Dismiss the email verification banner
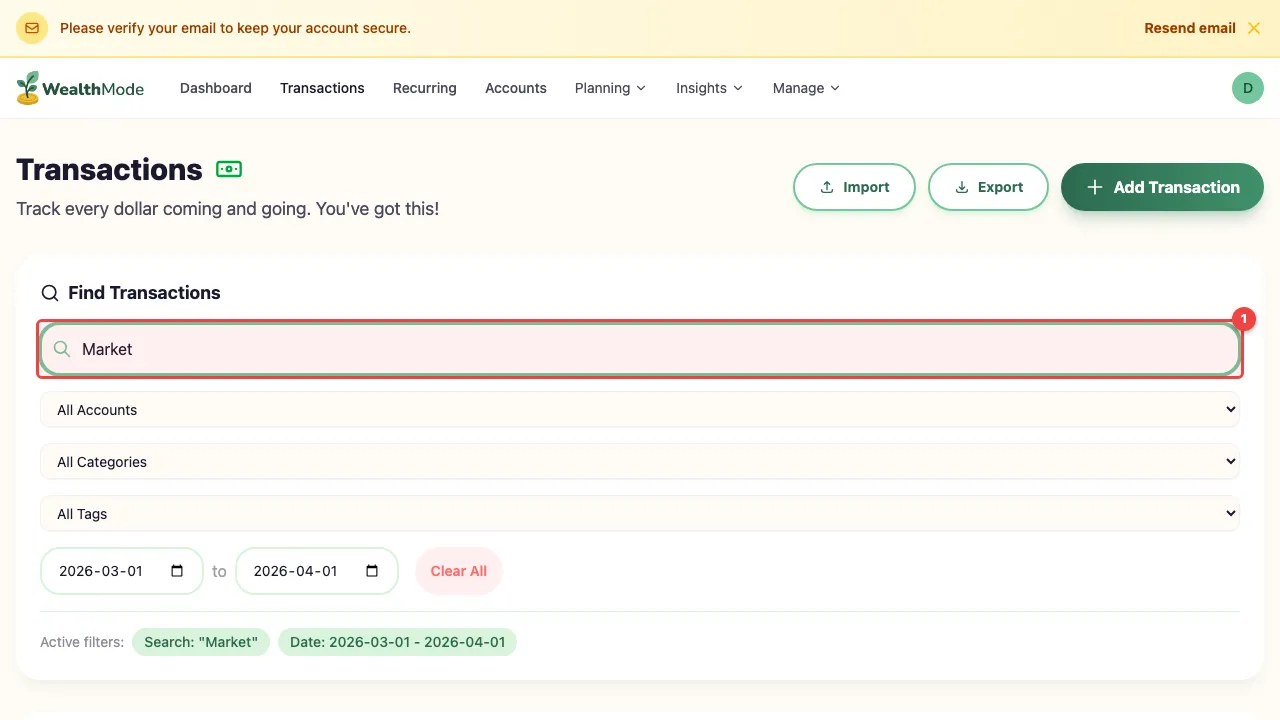Image resolution: width=1280 pixels, height=720 pixels. click(1253, 27)
